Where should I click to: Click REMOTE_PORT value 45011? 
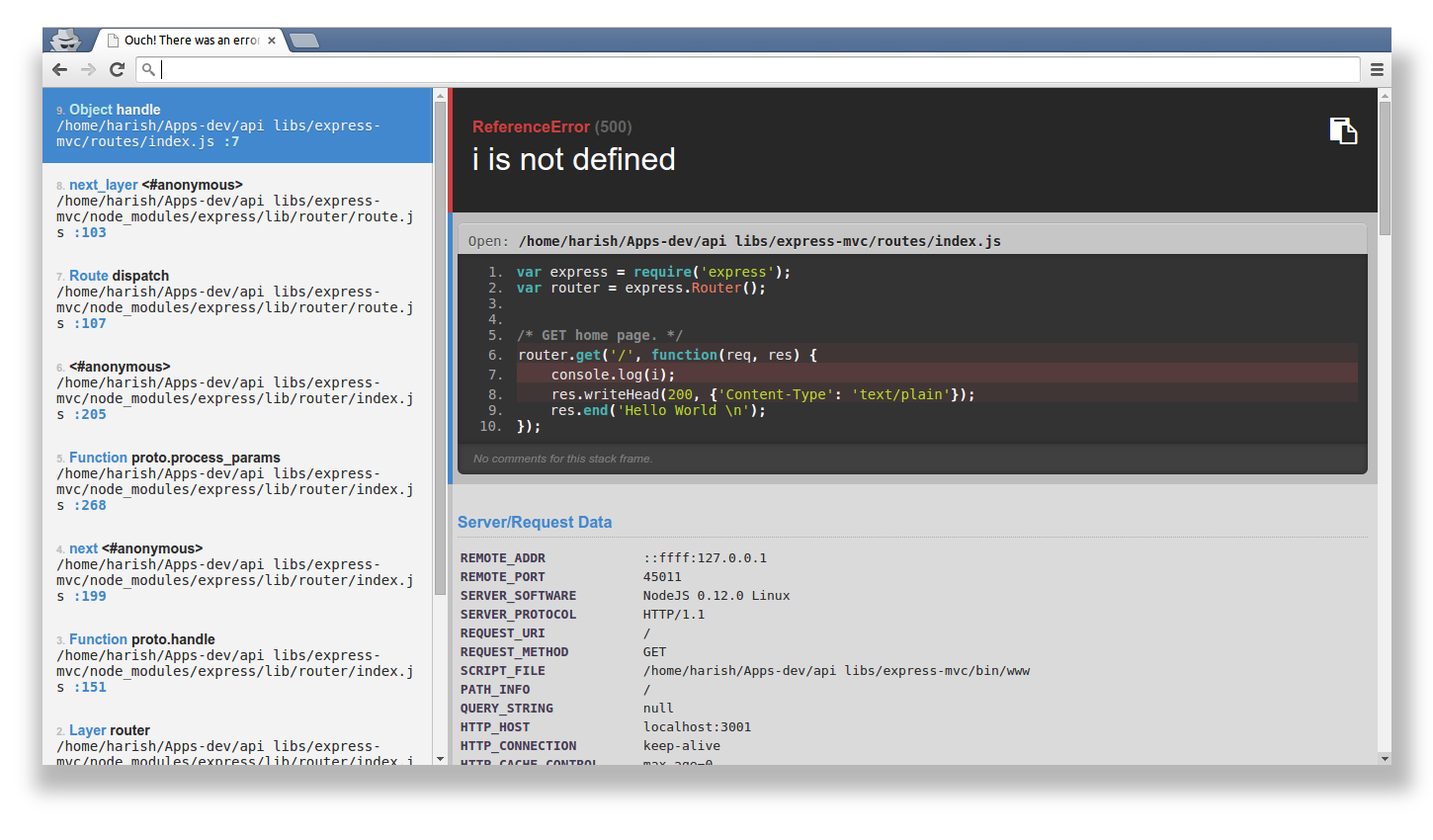click(662, 577)
